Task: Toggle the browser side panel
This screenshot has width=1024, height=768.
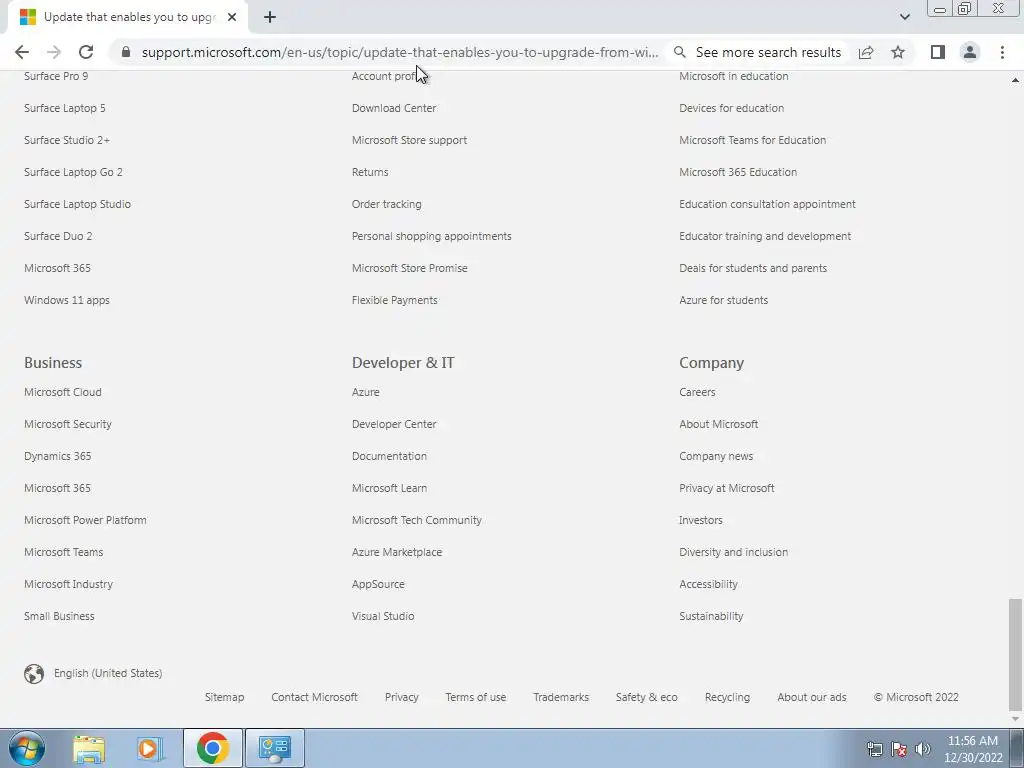Action: coord(938,52)
